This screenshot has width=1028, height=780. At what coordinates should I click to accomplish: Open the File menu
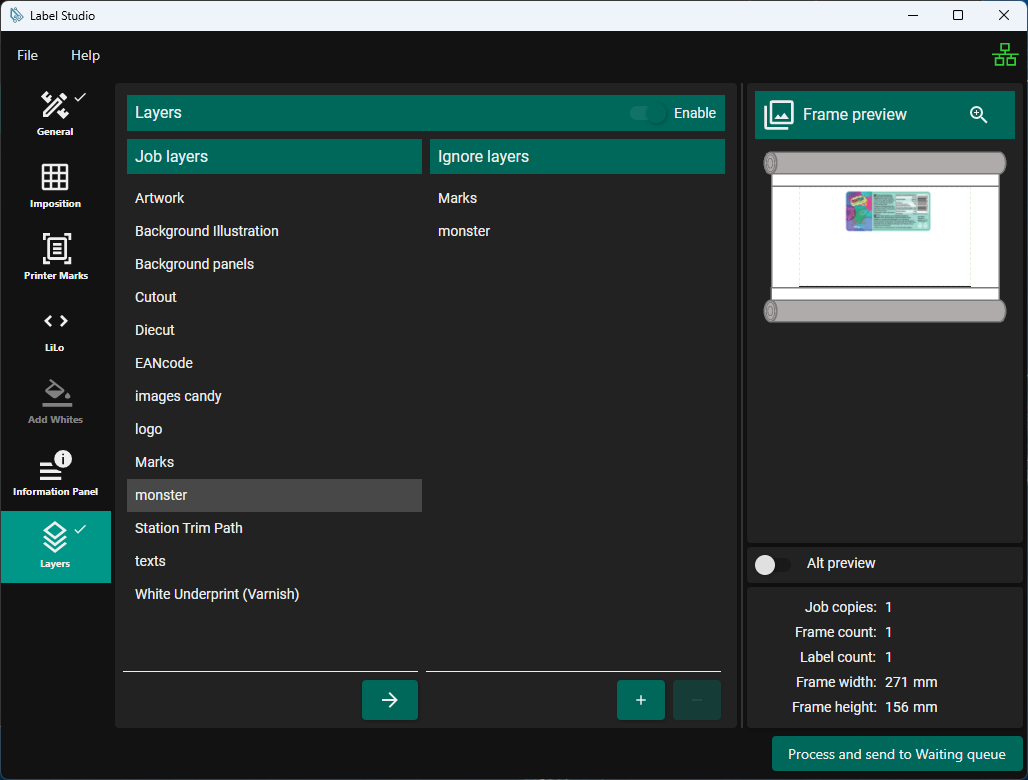pos(27,56)
